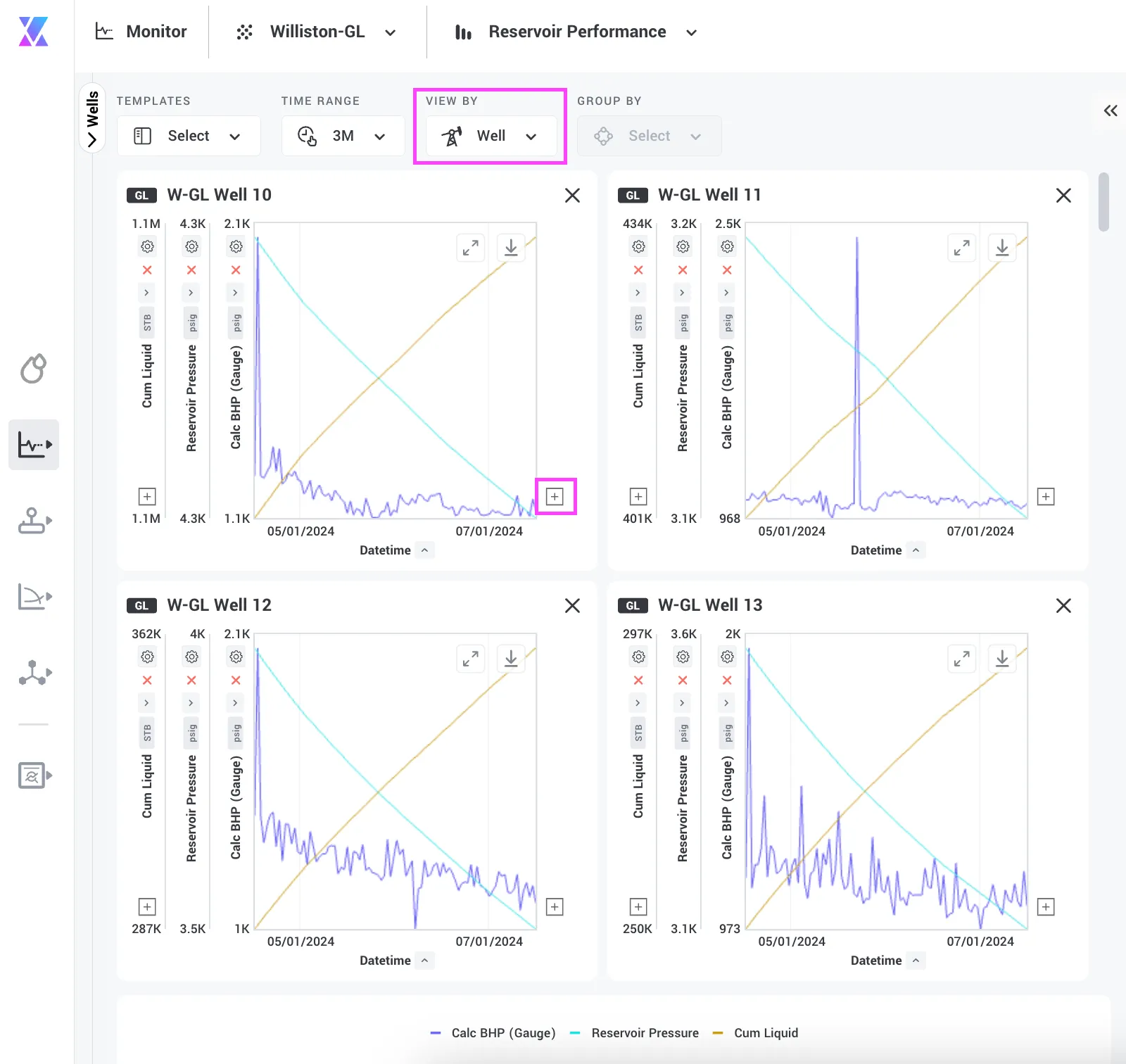The width and height of the screenshot is (1126, 1064).
Task: Download the Well 12 chart
Action: [x=511, y=658]
